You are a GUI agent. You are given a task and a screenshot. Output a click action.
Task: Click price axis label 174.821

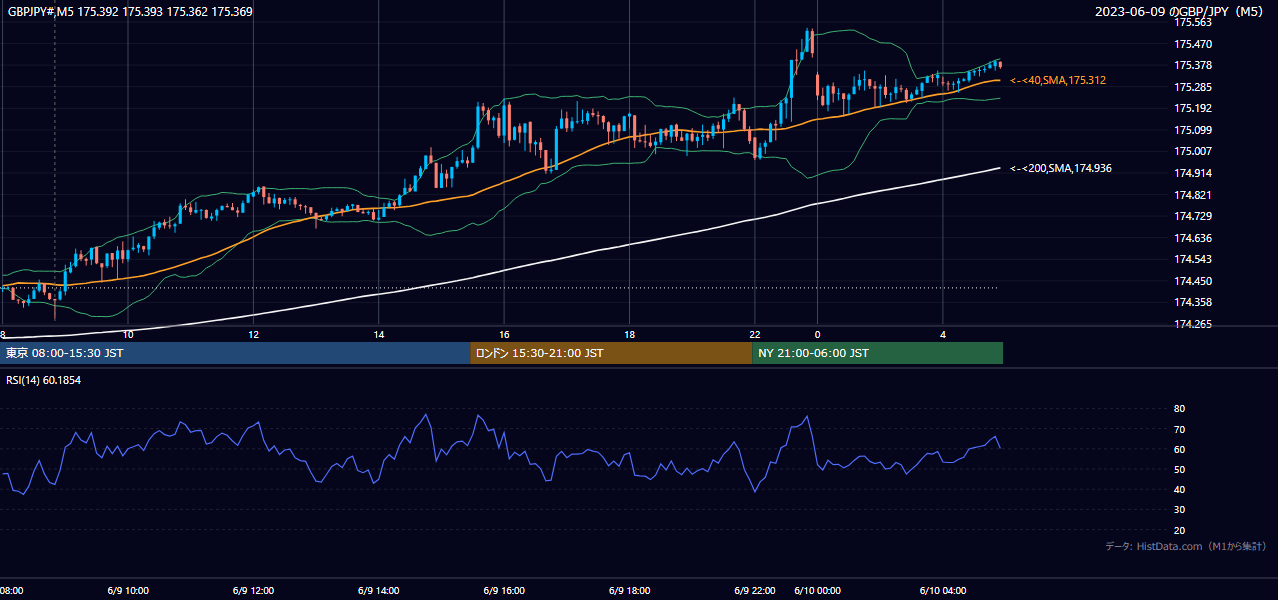click(1193, 195)
